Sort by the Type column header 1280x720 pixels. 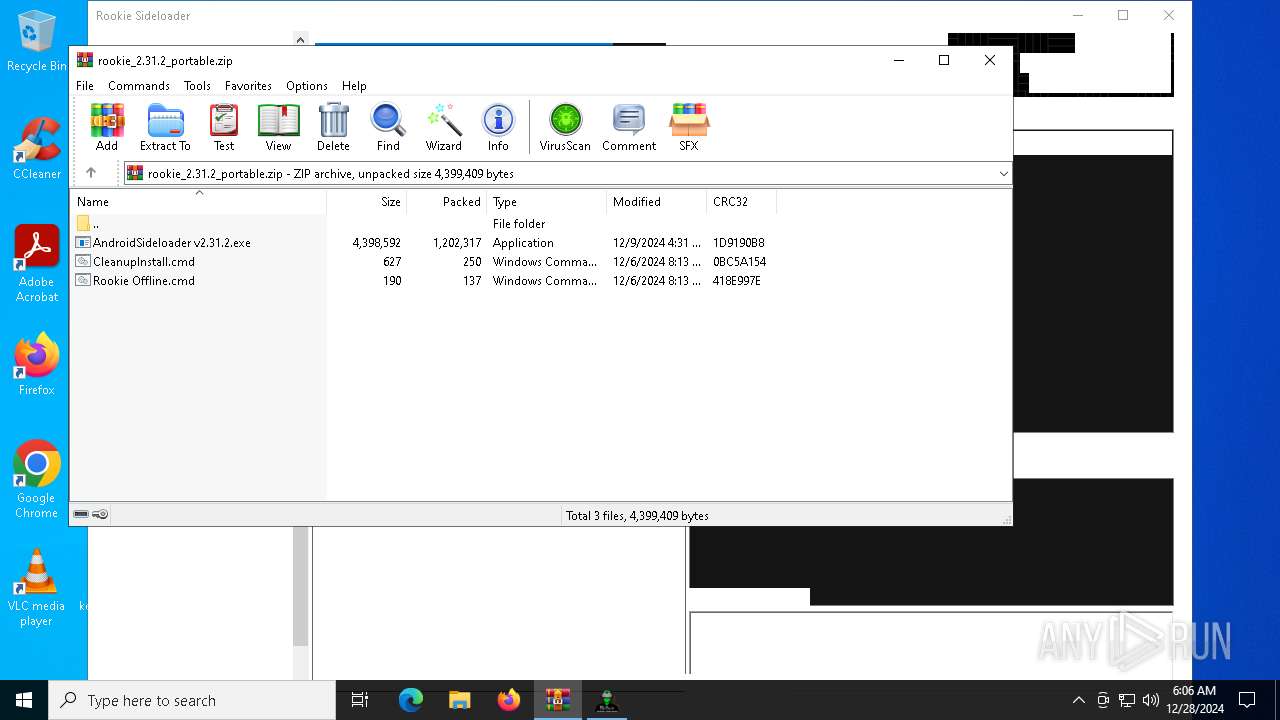point(546,202)
